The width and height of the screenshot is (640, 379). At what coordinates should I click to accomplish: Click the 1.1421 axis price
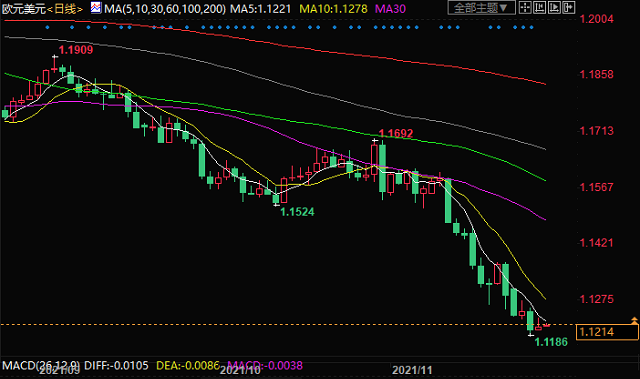(x=596, y=243)
